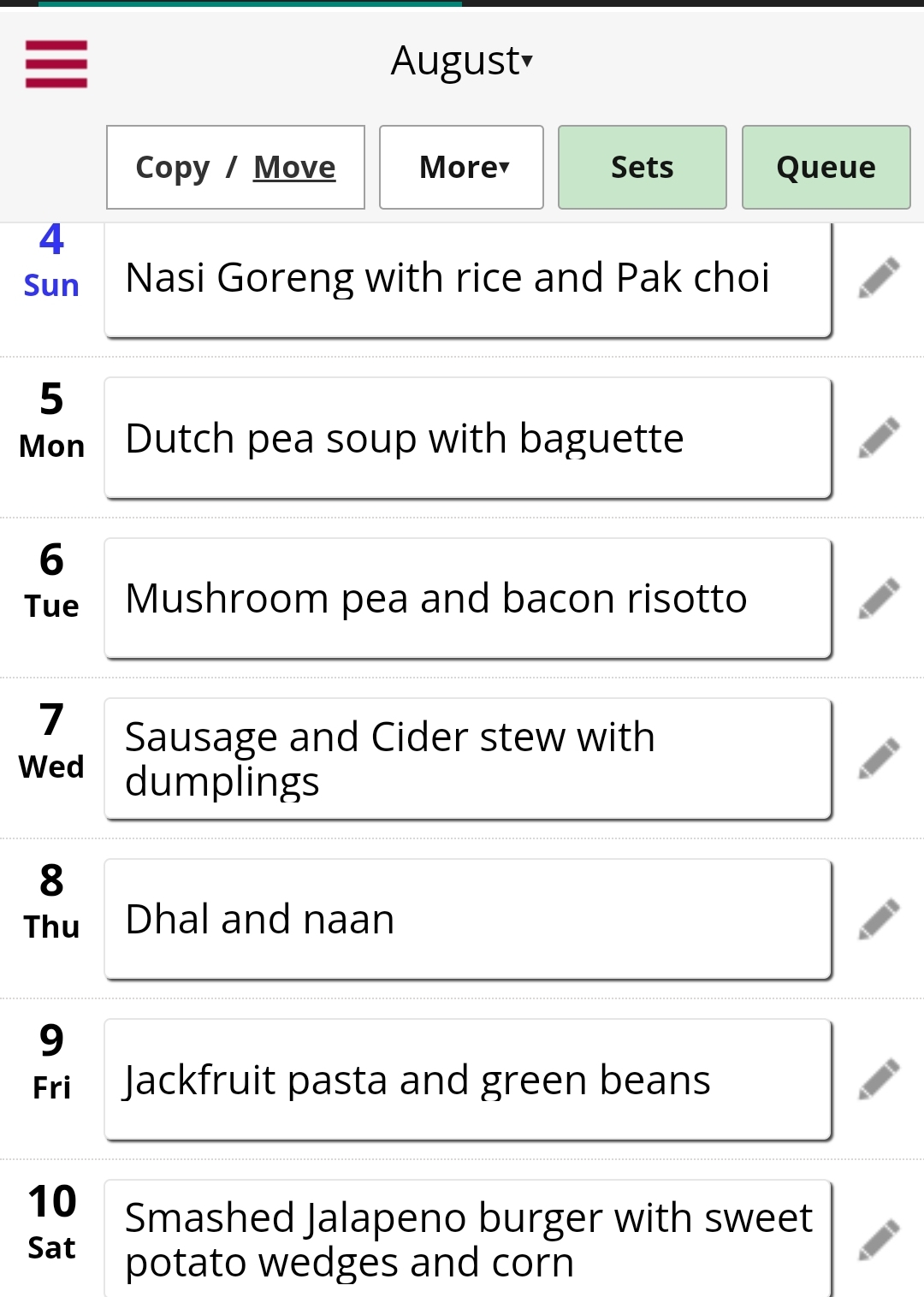Open the Sets panel
Screen dimensions: 924x1297
tap(643, 167)
